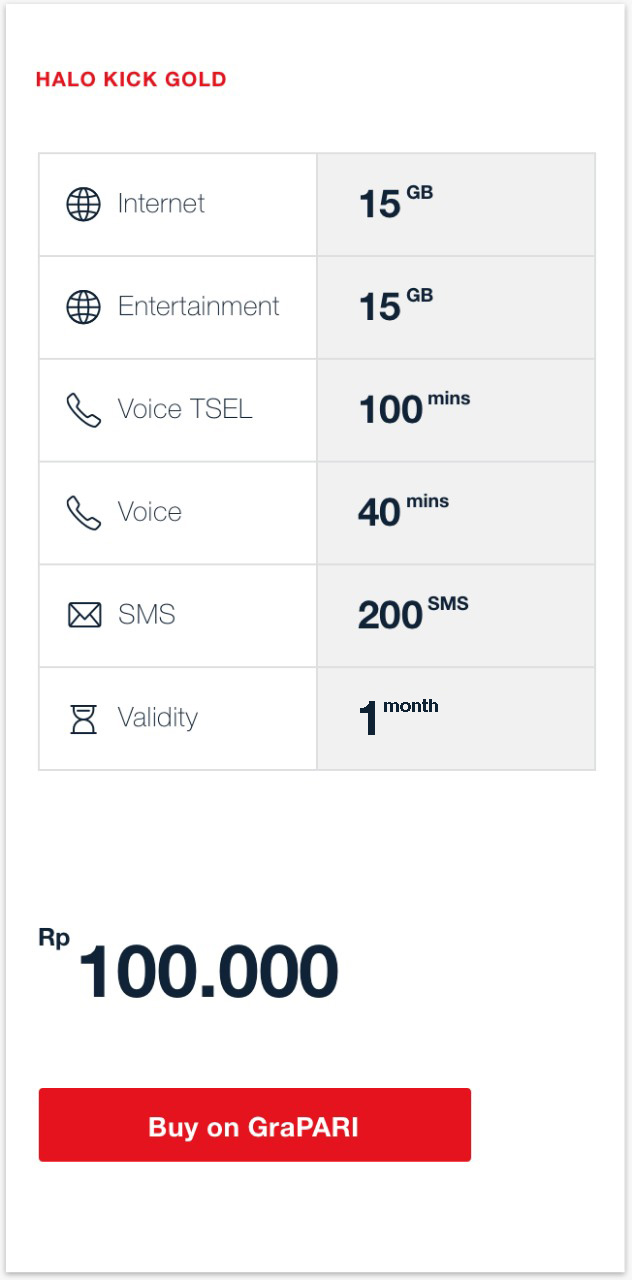632x1280 pixels.
Task: Click the SMS label text
Action: [147, 614]
